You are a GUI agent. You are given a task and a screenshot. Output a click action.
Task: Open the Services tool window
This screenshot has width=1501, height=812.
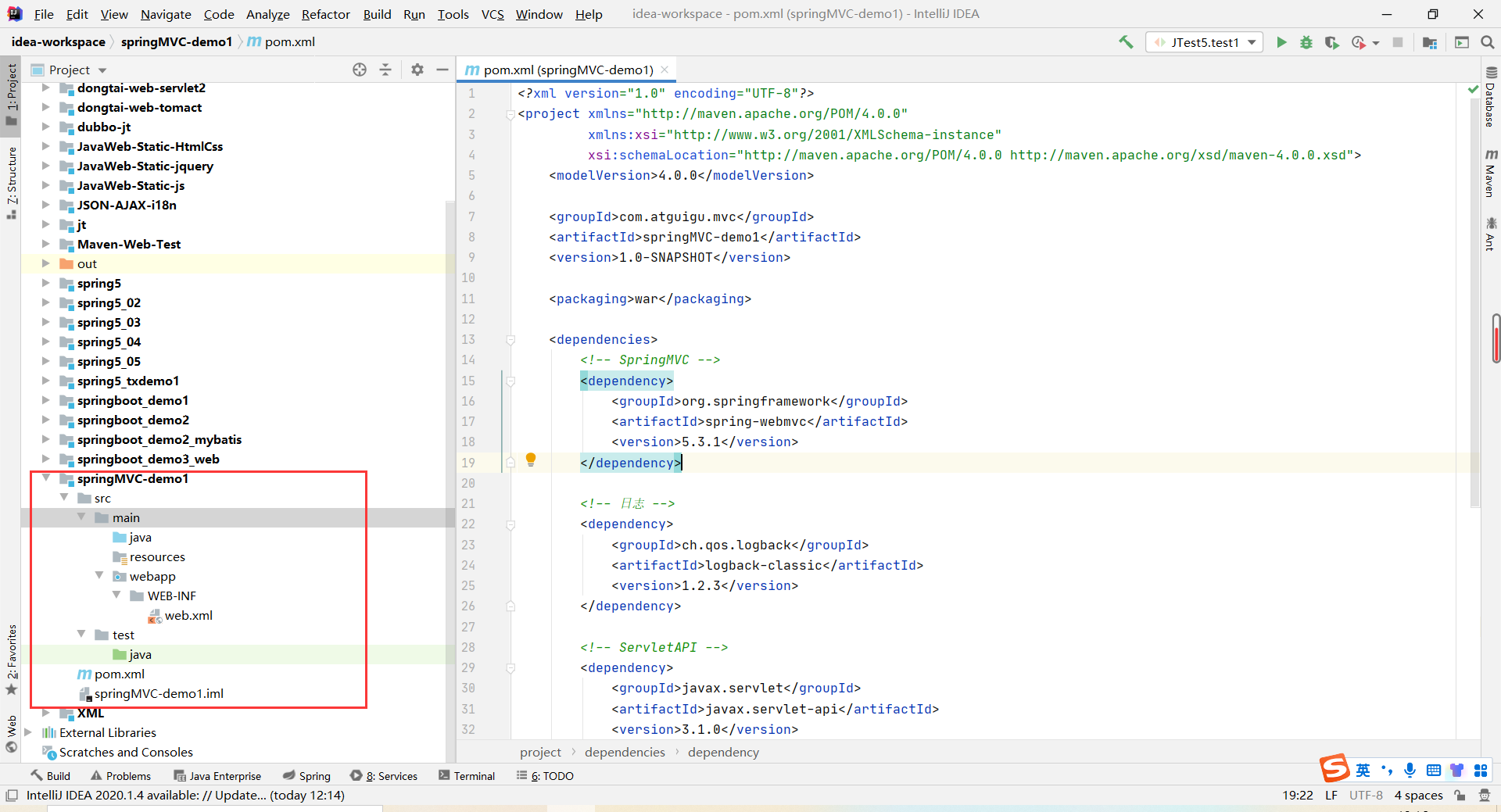pos(384,776)
